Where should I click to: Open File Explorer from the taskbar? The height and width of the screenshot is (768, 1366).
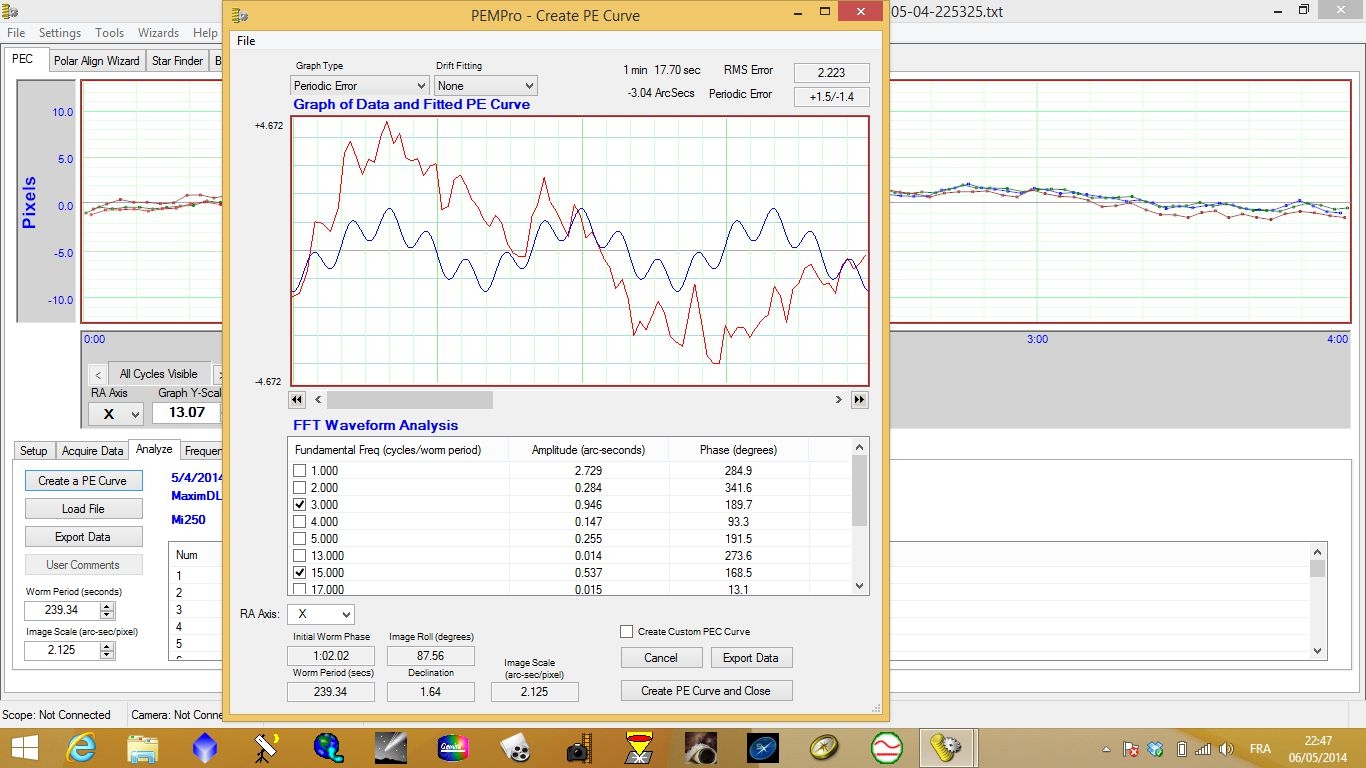point(143,748)
